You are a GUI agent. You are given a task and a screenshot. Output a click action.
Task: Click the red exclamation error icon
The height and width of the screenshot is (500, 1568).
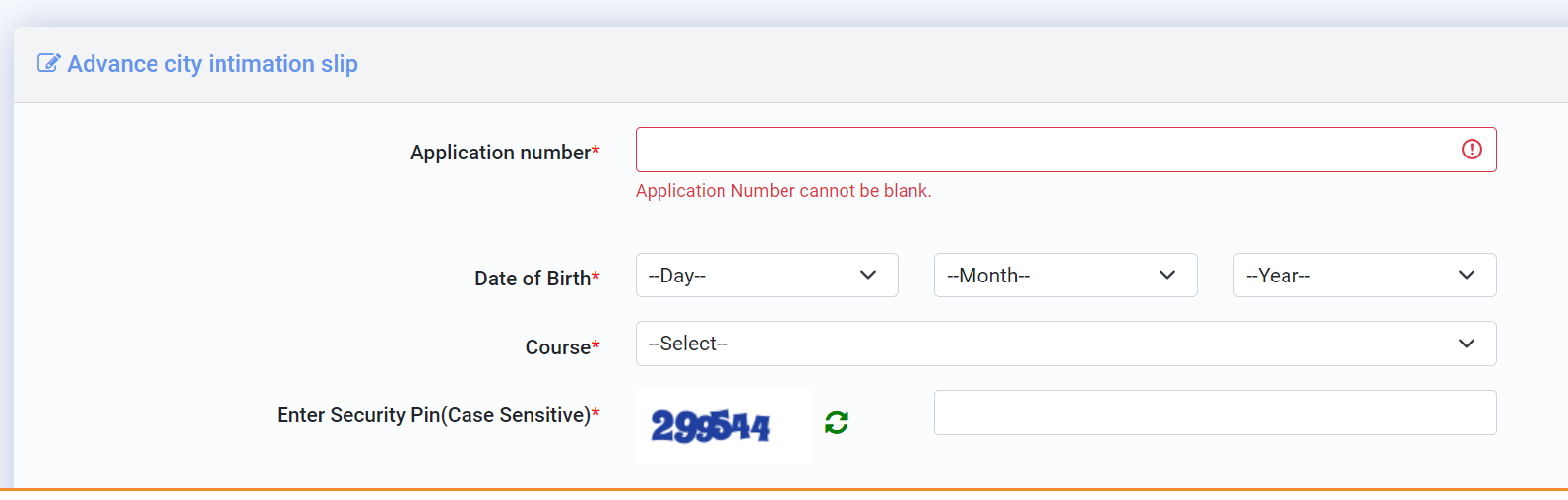[1472, 149]
